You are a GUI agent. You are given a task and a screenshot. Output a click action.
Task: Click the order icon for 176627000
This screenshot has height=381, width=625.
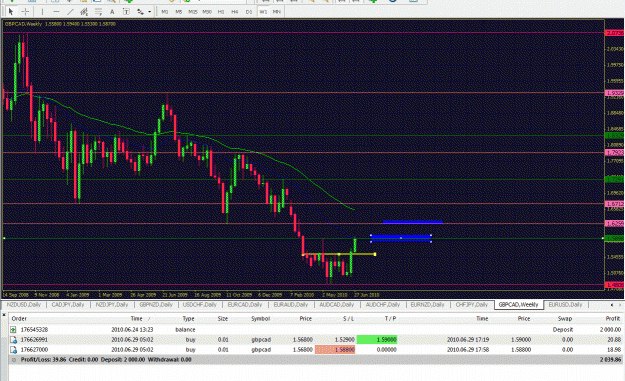point(13,350)
